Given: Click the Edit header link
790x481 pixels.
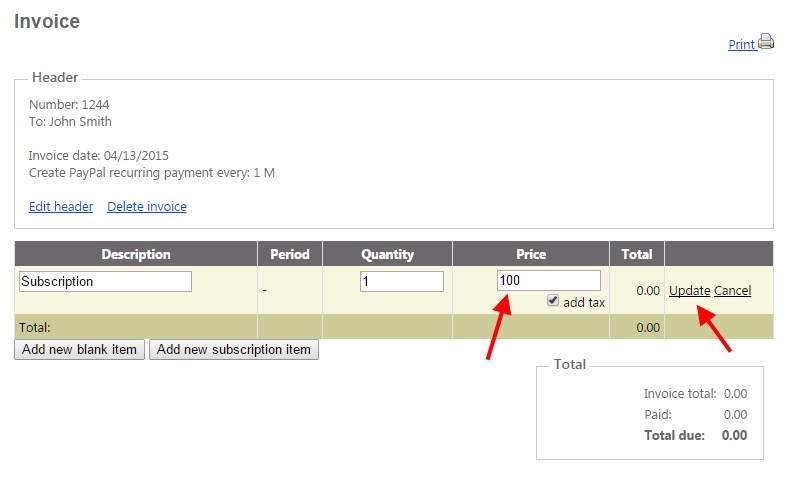Looking at the screenshot, I should tap(61, 207).
